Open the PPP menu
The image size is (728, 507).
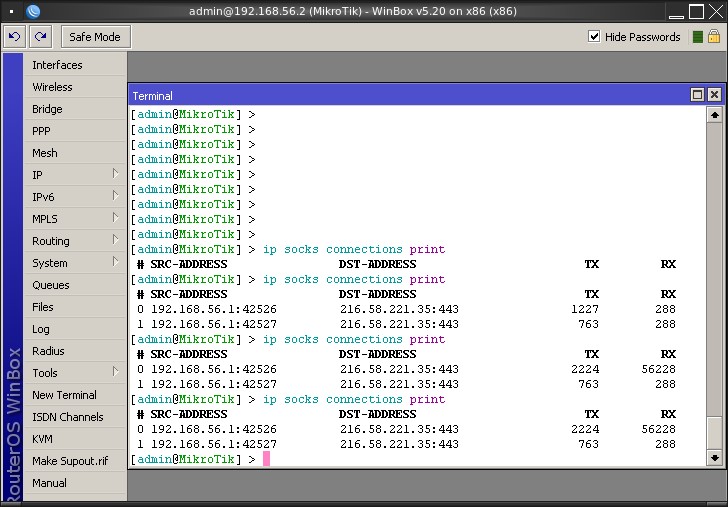75,131
